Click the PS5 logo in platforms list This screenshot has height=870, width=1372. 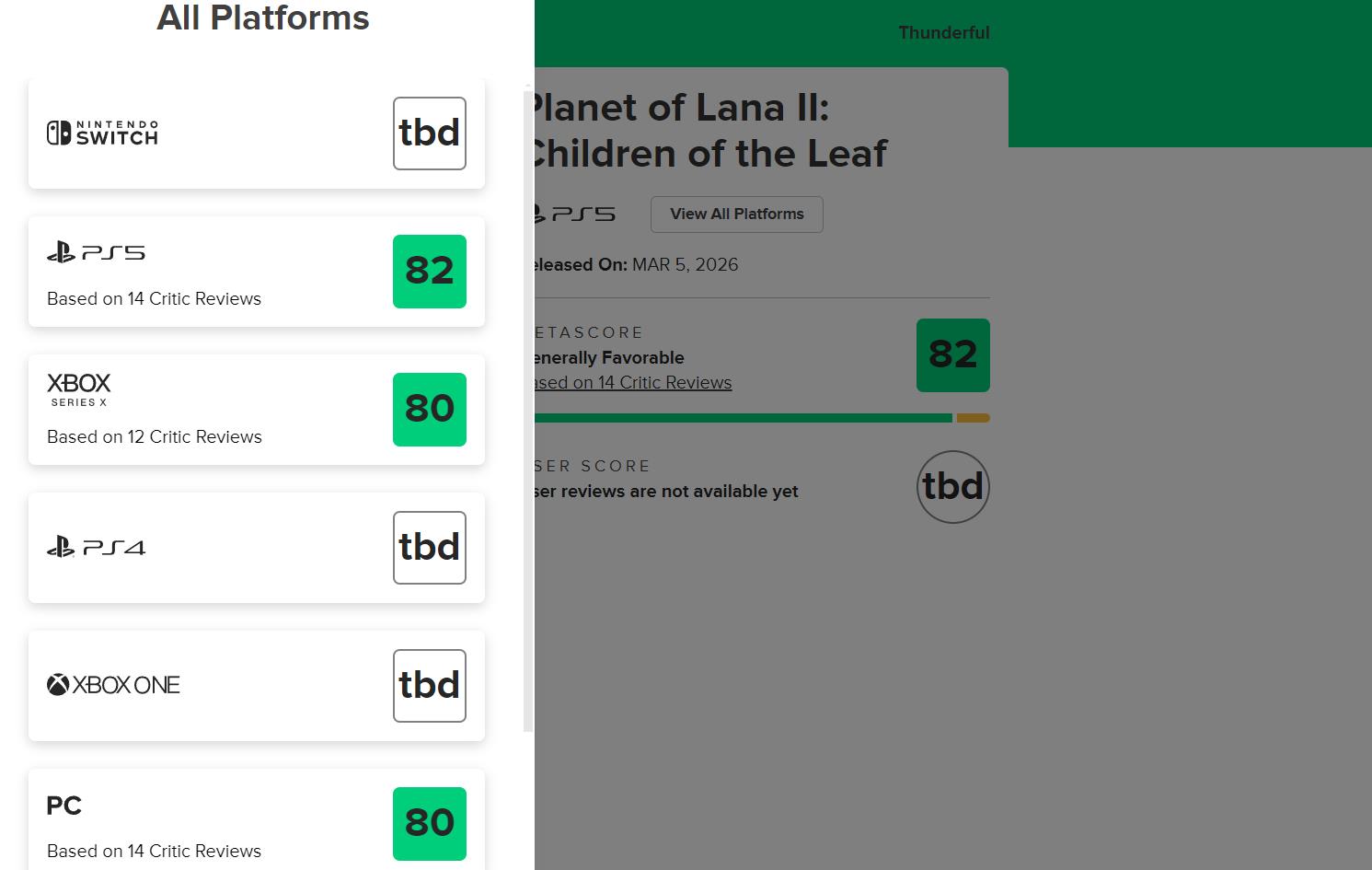pos(96,252)
